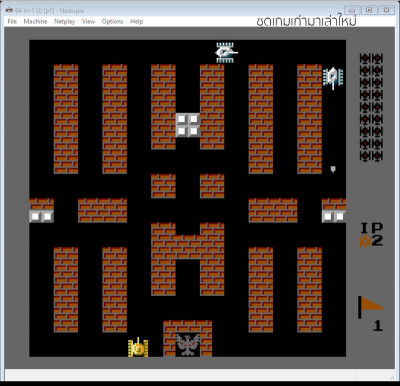Maximize the Nestopia window
Viewport: 400px width, 386px height.
pyautogui.click(x=369, y=10)
